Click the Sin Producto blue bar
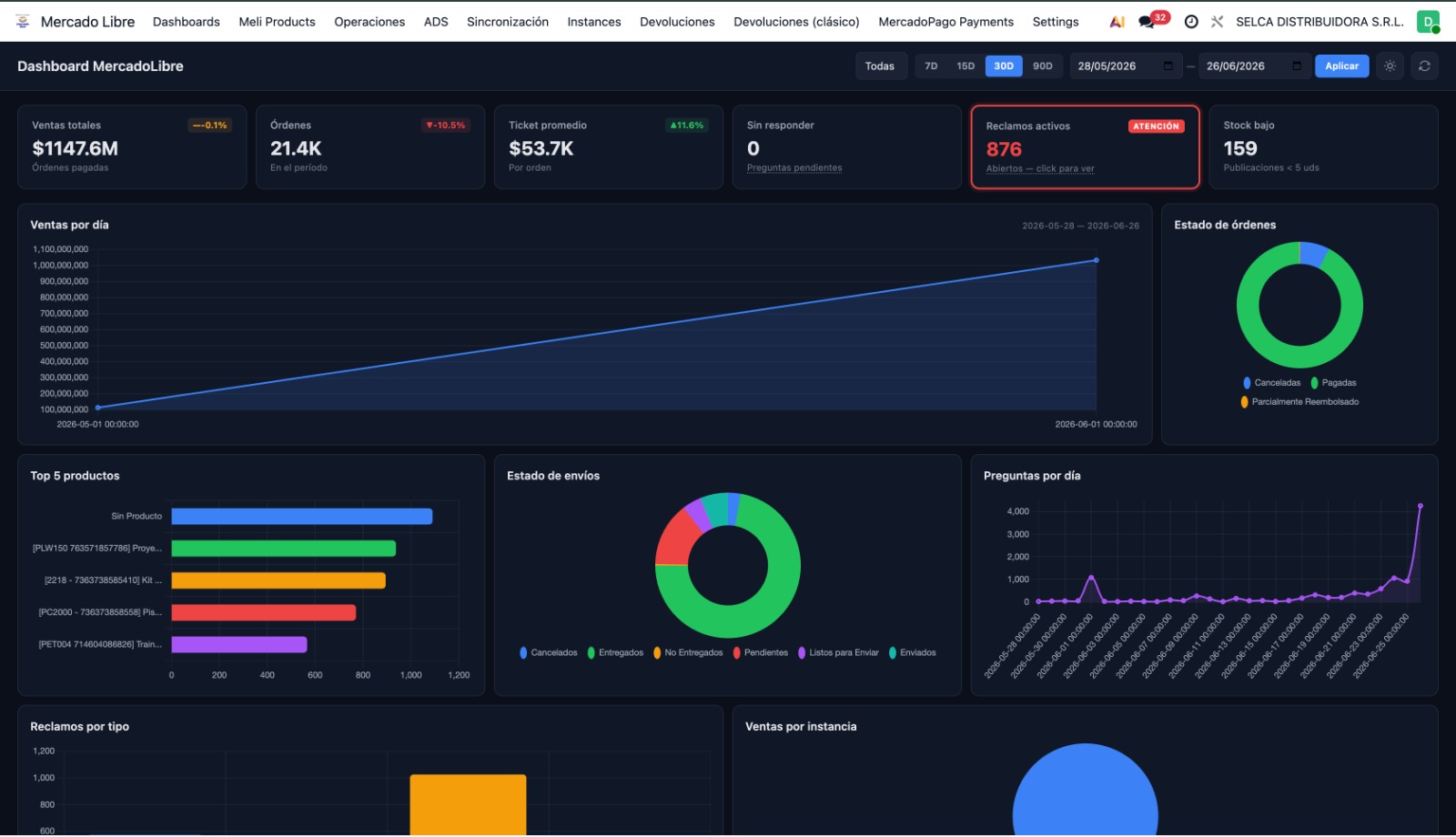 point(302,516)
